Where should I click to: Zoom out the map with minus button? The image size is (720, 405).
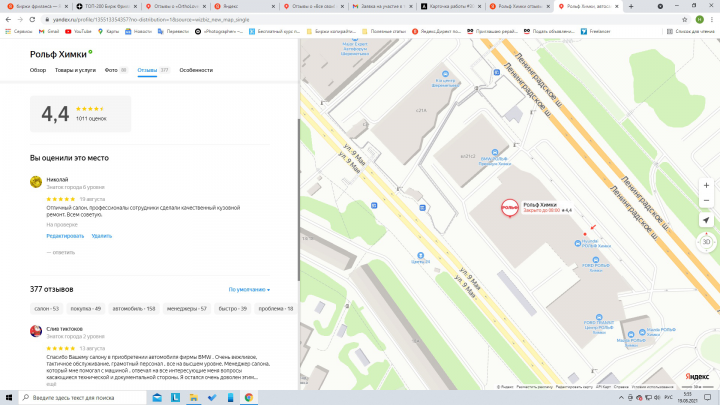pos(706,201)
